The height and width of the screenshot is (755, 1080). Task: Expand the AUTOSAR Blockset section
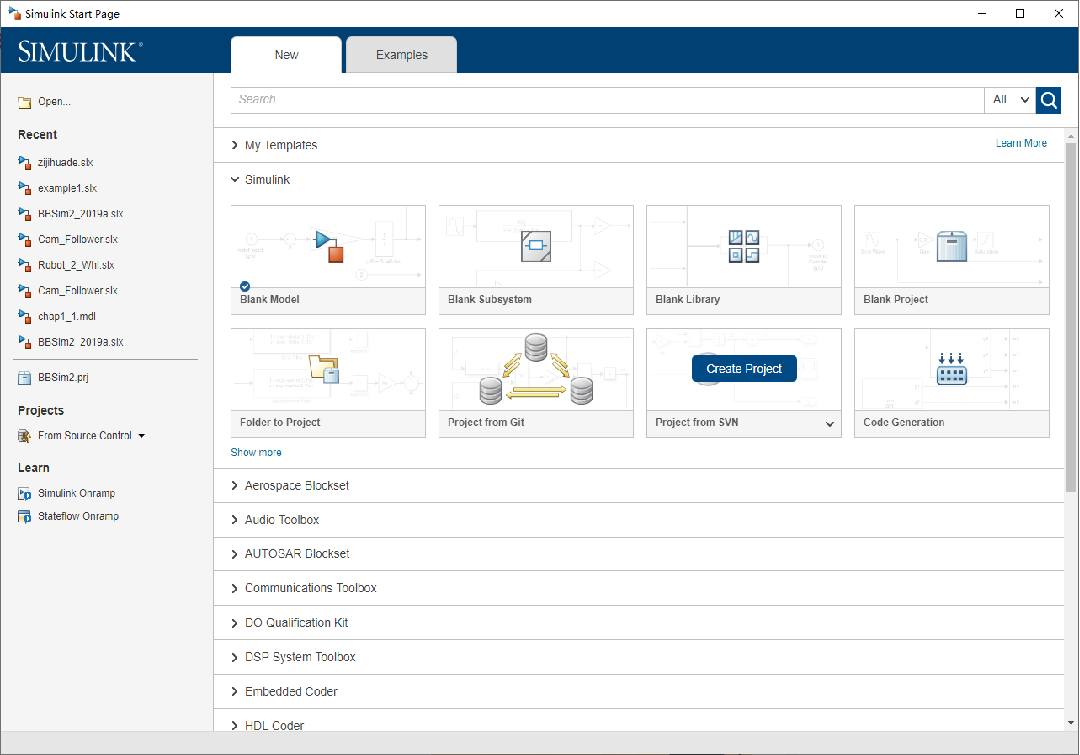234,554
